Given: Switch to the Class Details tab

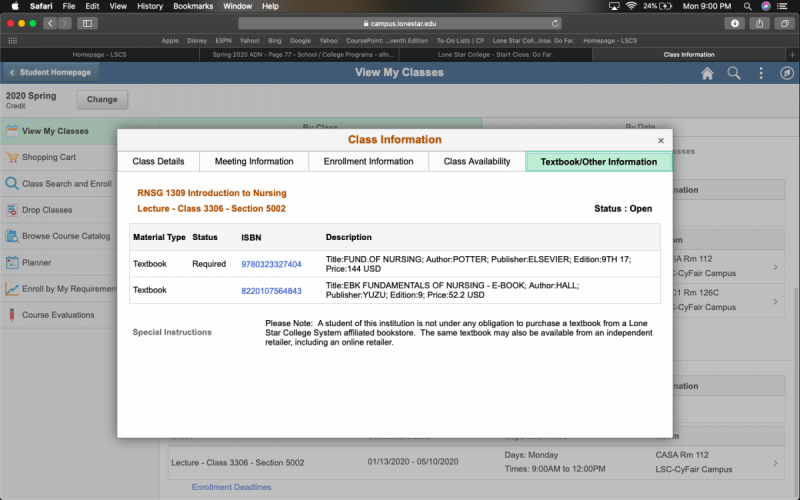Looking at the screenshot, I should [158, 161].
